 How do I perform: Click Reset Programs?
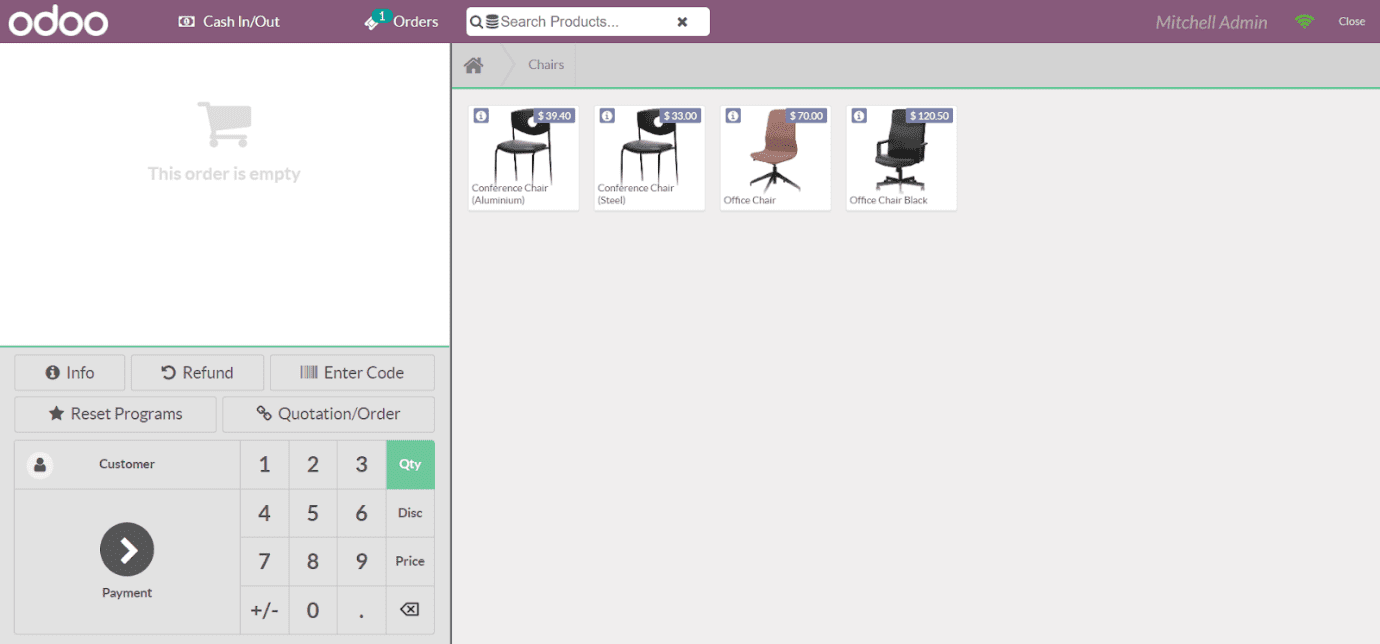coord(114,413)
